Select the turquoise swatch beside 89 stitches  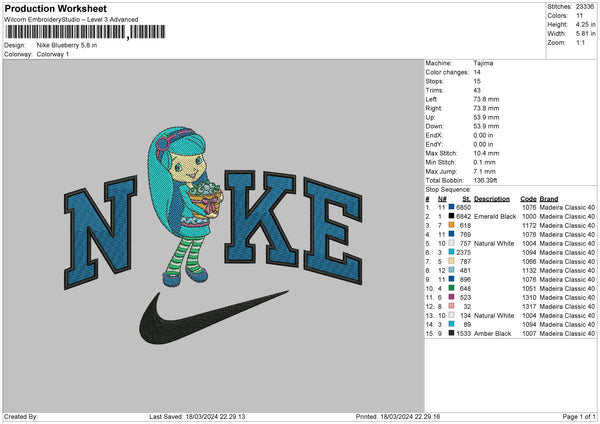click(x=452, y=324)
